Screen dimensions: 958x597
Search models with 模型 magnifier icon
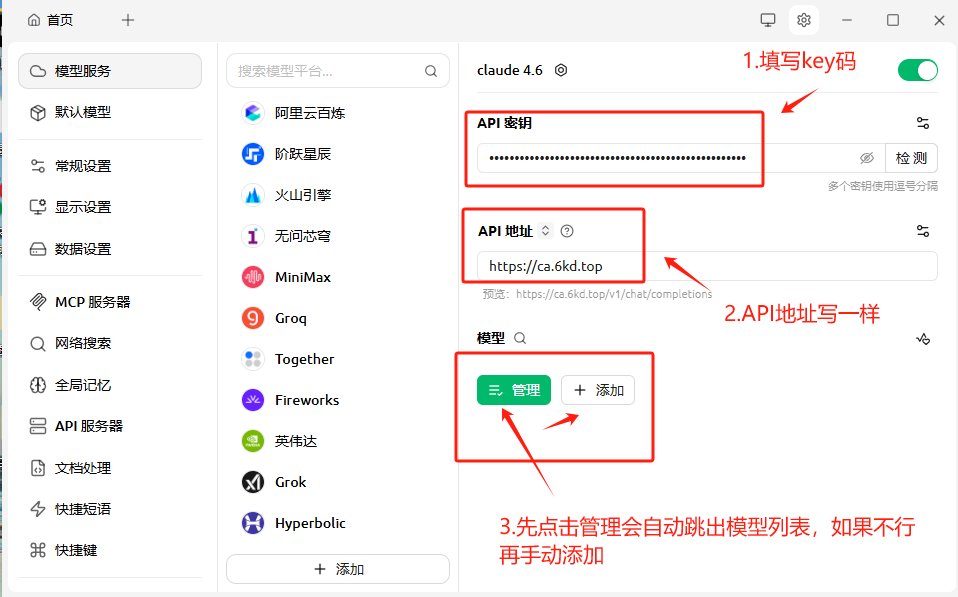click(520, 338)
